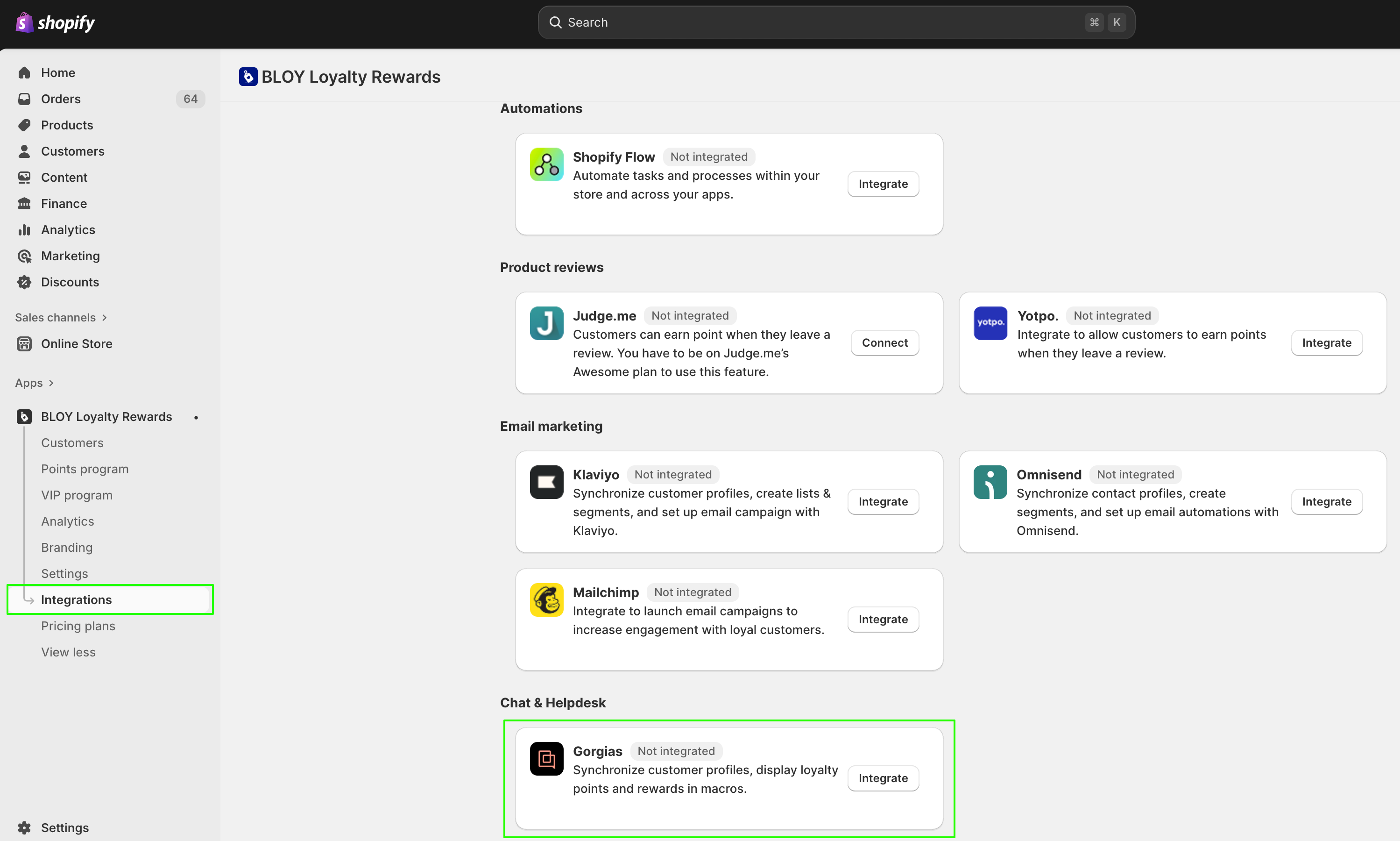This screenshot has height=841, width=1400.
Task: Click the Gorgias app icon
Action: tap(546, 759)
